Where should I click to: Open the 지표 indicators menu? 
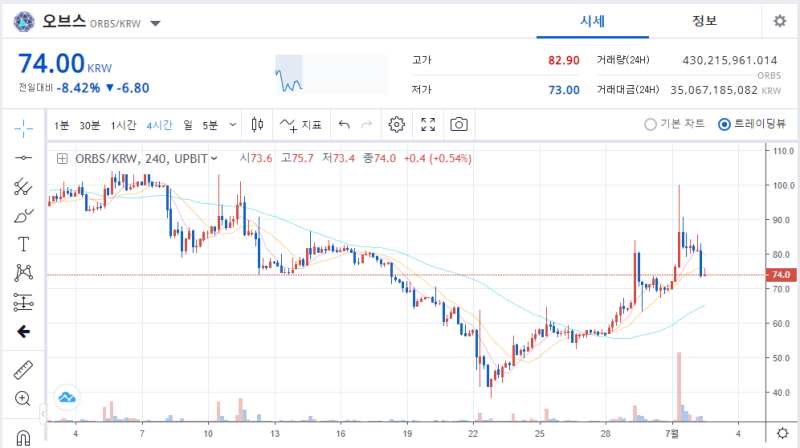tap(301, 125)
